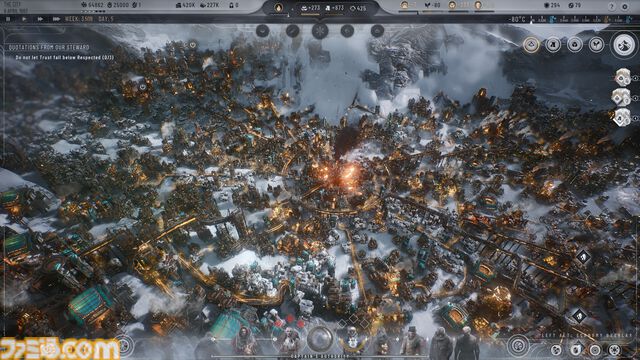Image resolution: width=640 pixels, height=360 pixels.
Task: Expand the third hexagon colony notification on right
Action: [x=622, y=117]
